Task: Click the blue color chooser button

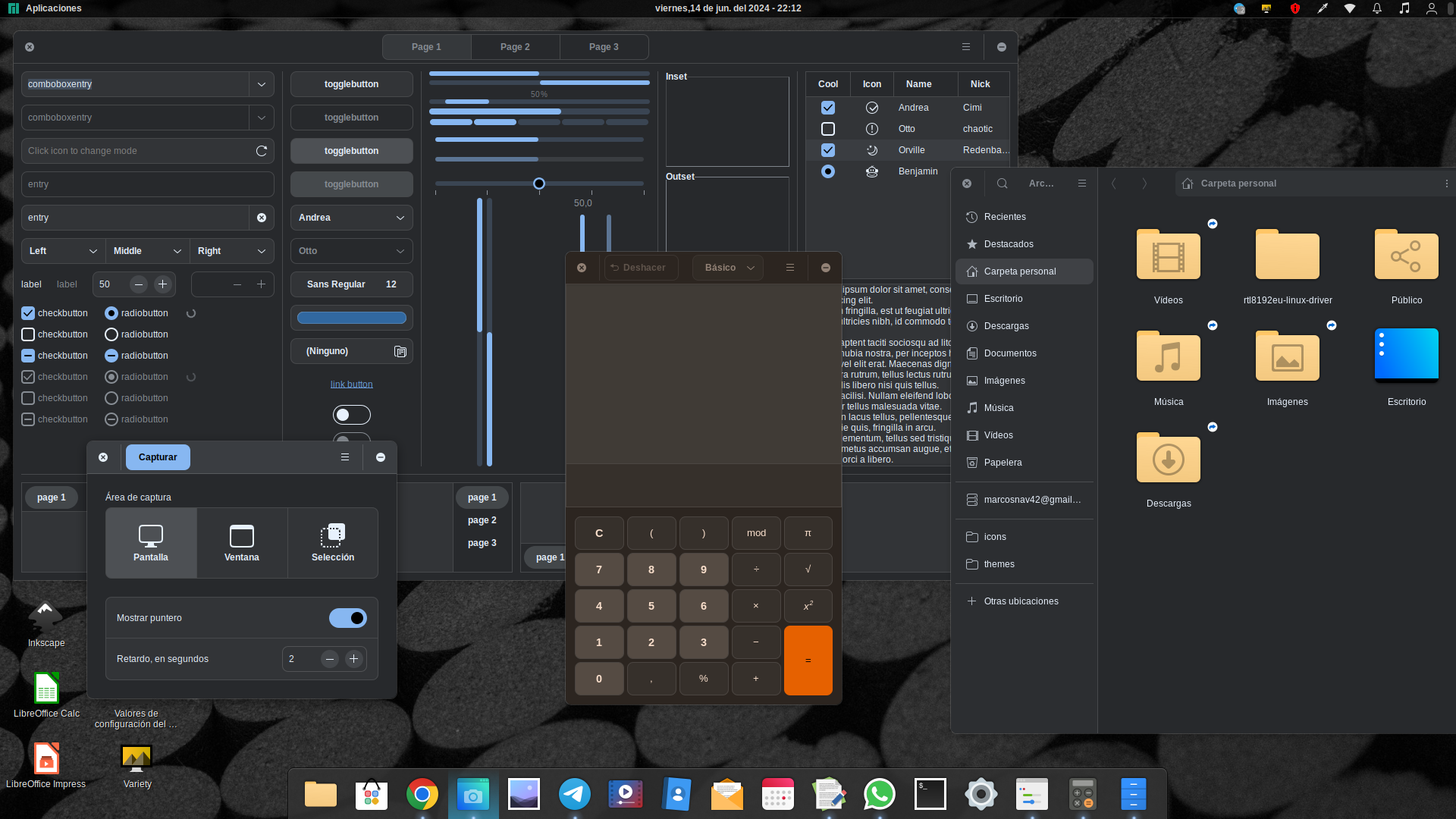Action: tap(352, 318)
